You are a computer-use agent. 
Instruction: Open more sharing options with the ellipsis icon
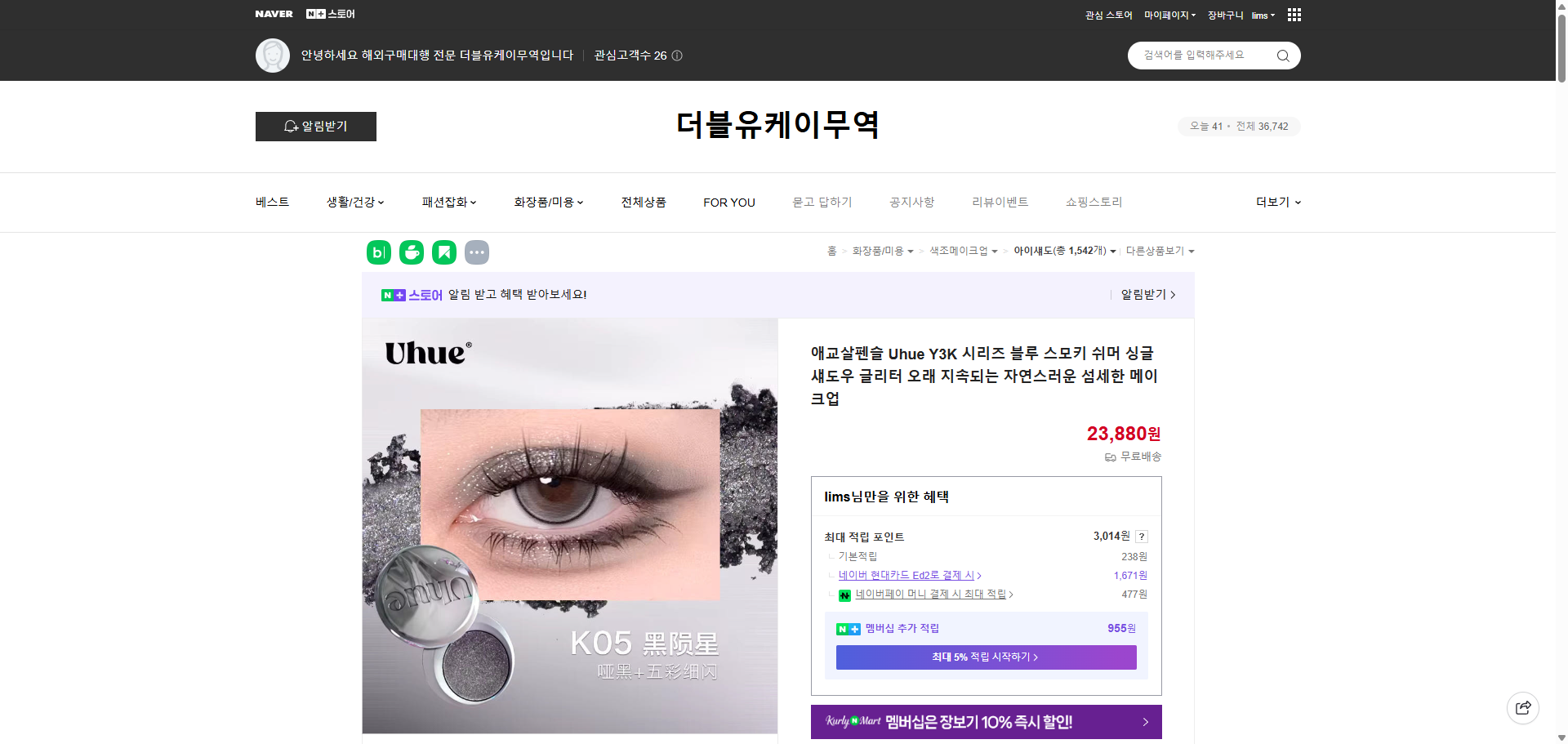point(477,252)
